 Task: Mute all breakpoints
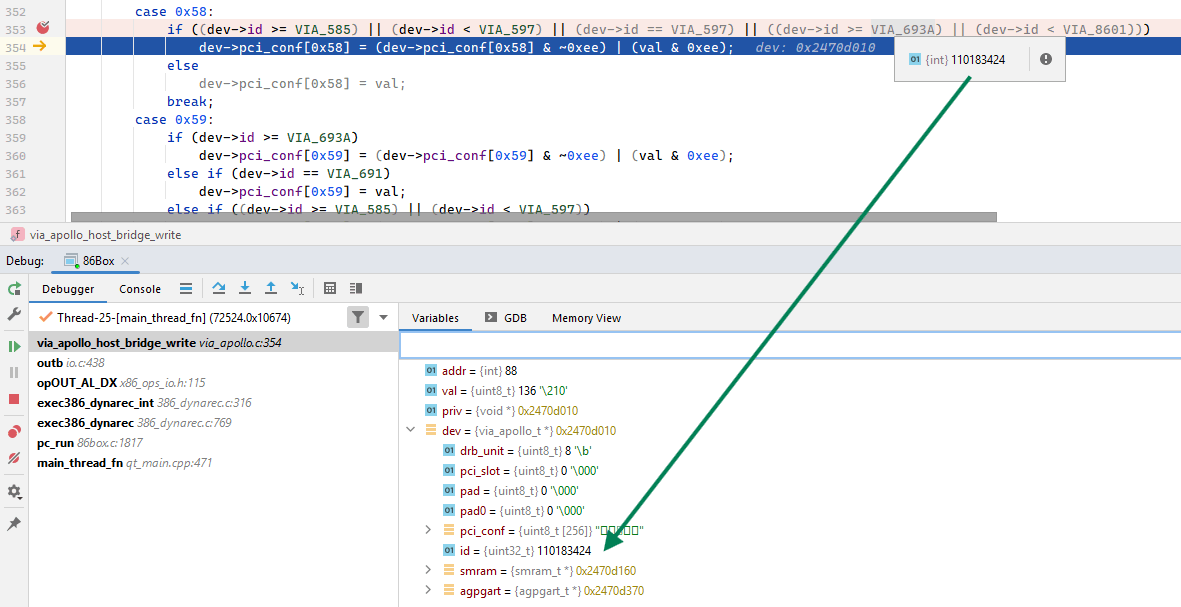click(14, 458)
